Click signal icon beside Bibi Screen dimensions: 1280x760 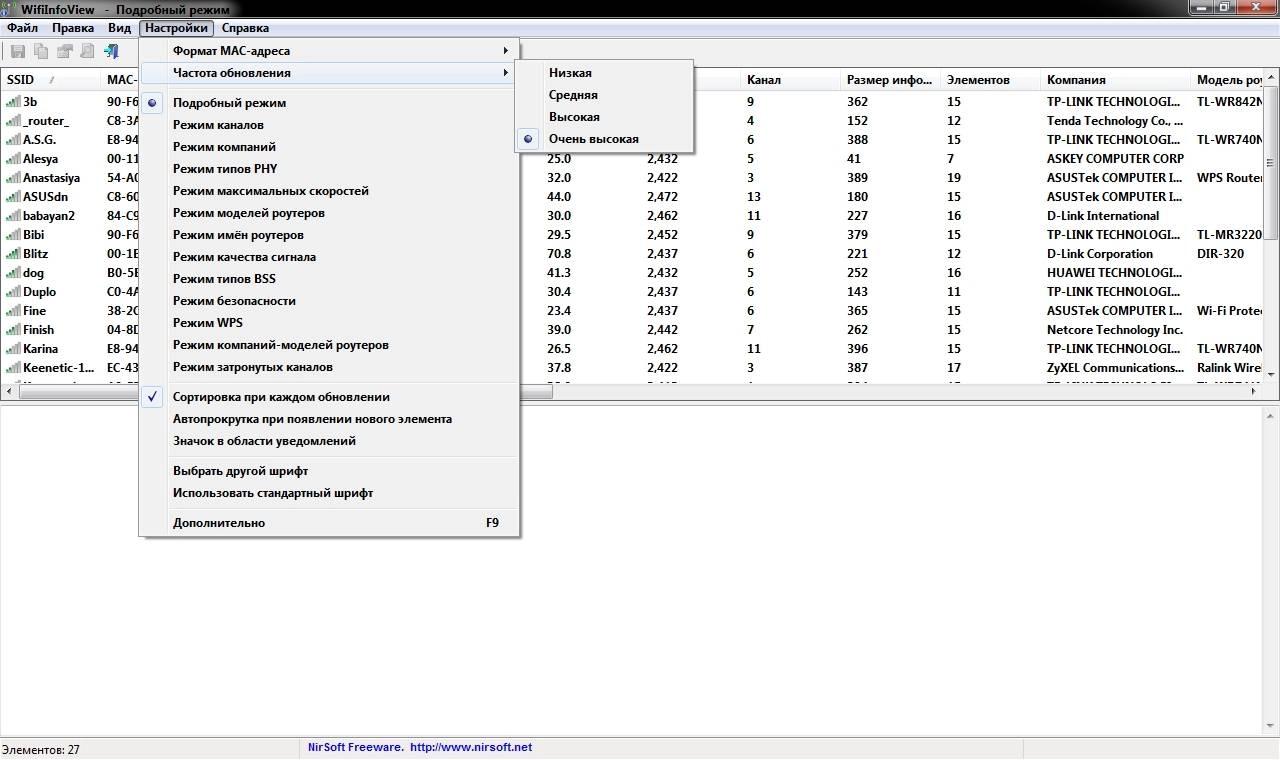12,235
